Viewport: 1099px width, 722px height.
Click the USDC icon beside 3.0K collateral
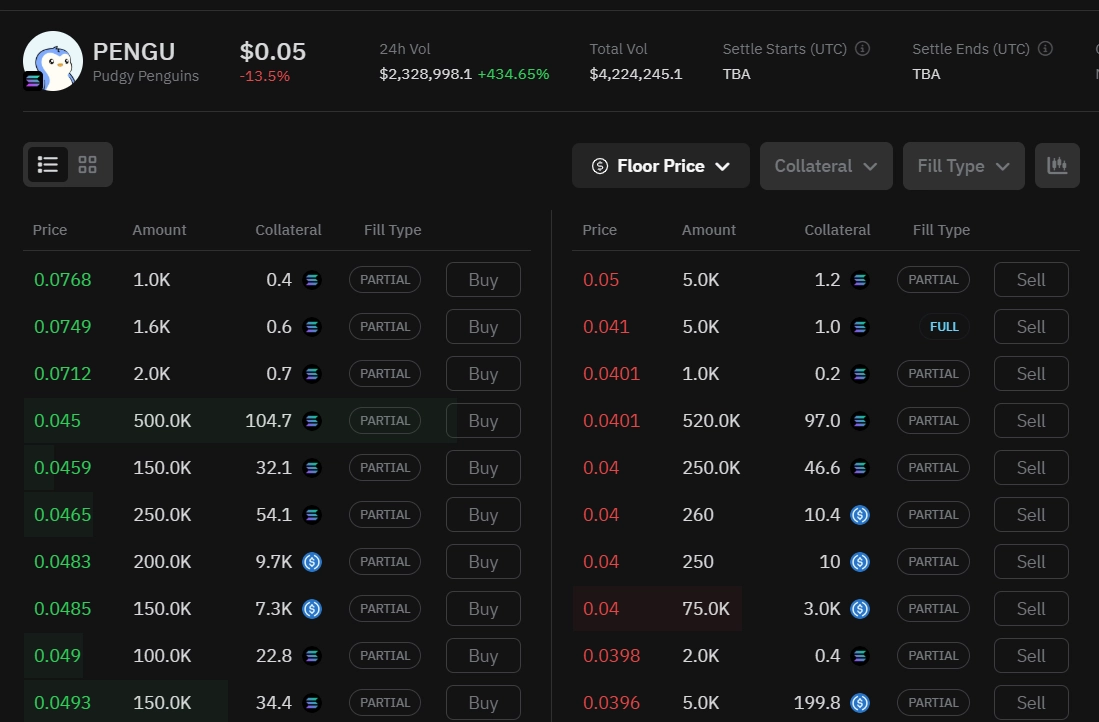[859, 608]
